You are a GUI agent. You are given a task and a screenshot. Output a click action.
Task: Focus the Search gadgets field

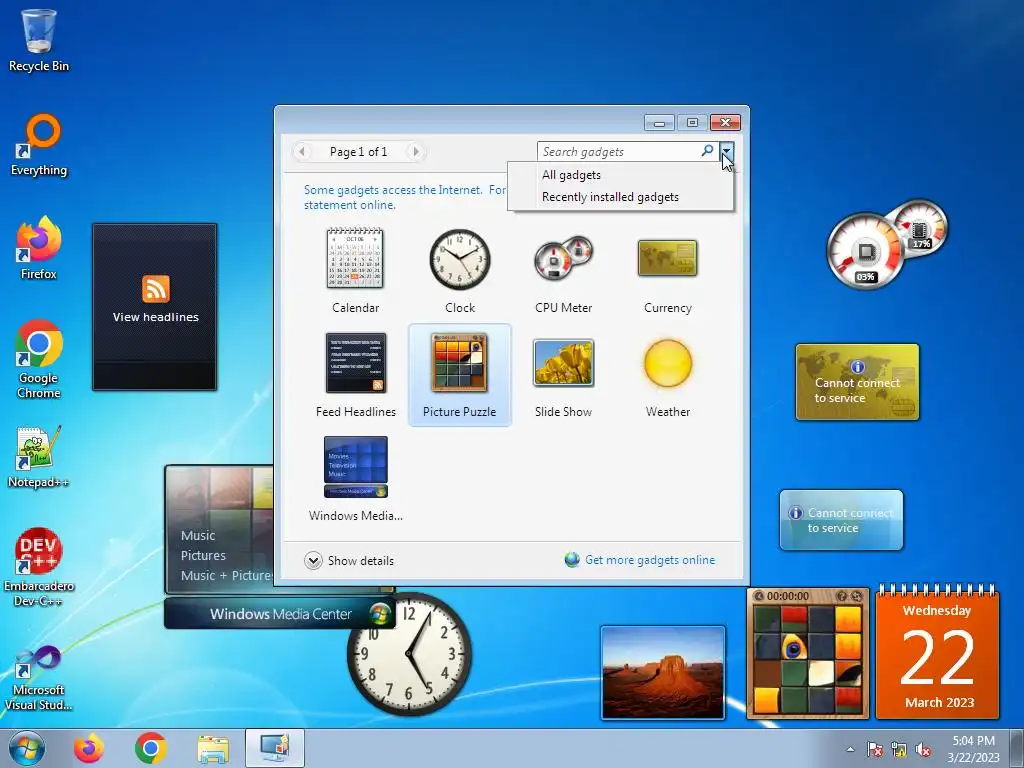point(620,152)
